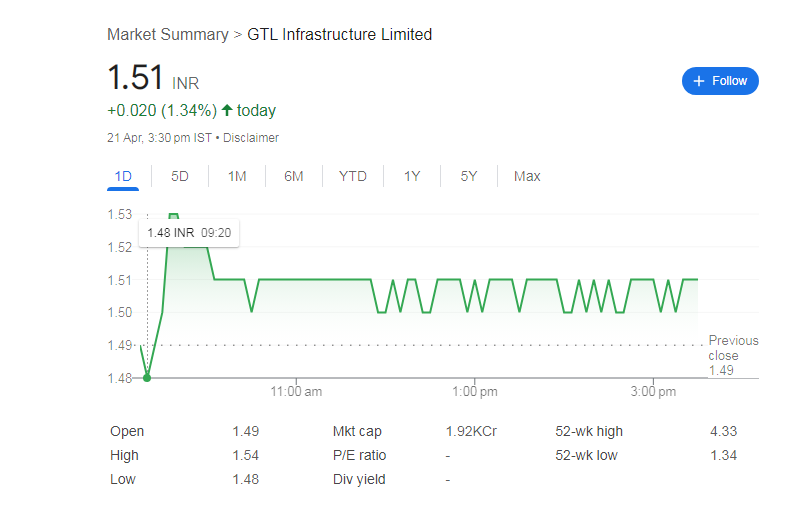This screenshot has height=510, width=805.
Task: Click the Follow button
Action: (x=720, y=81)
